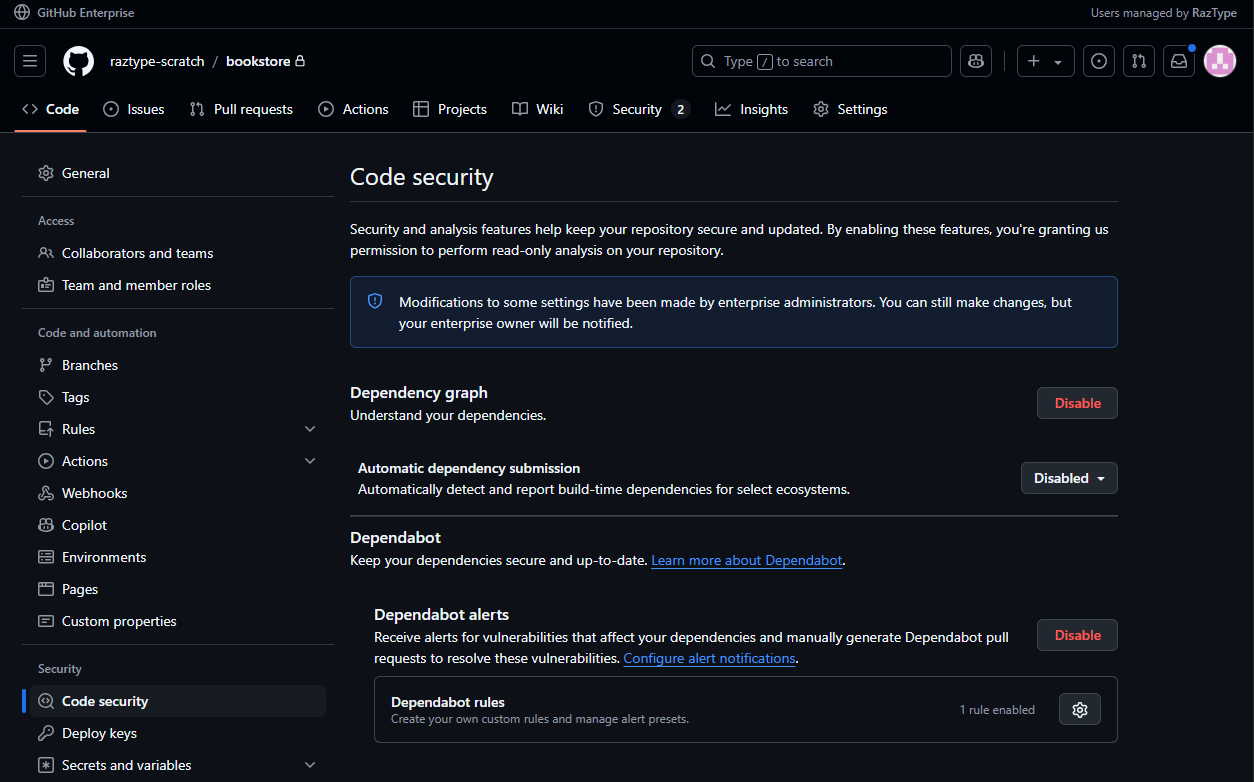Open the user profile avatar
Screen dimensions: 1254x782
coord(1220,61)
